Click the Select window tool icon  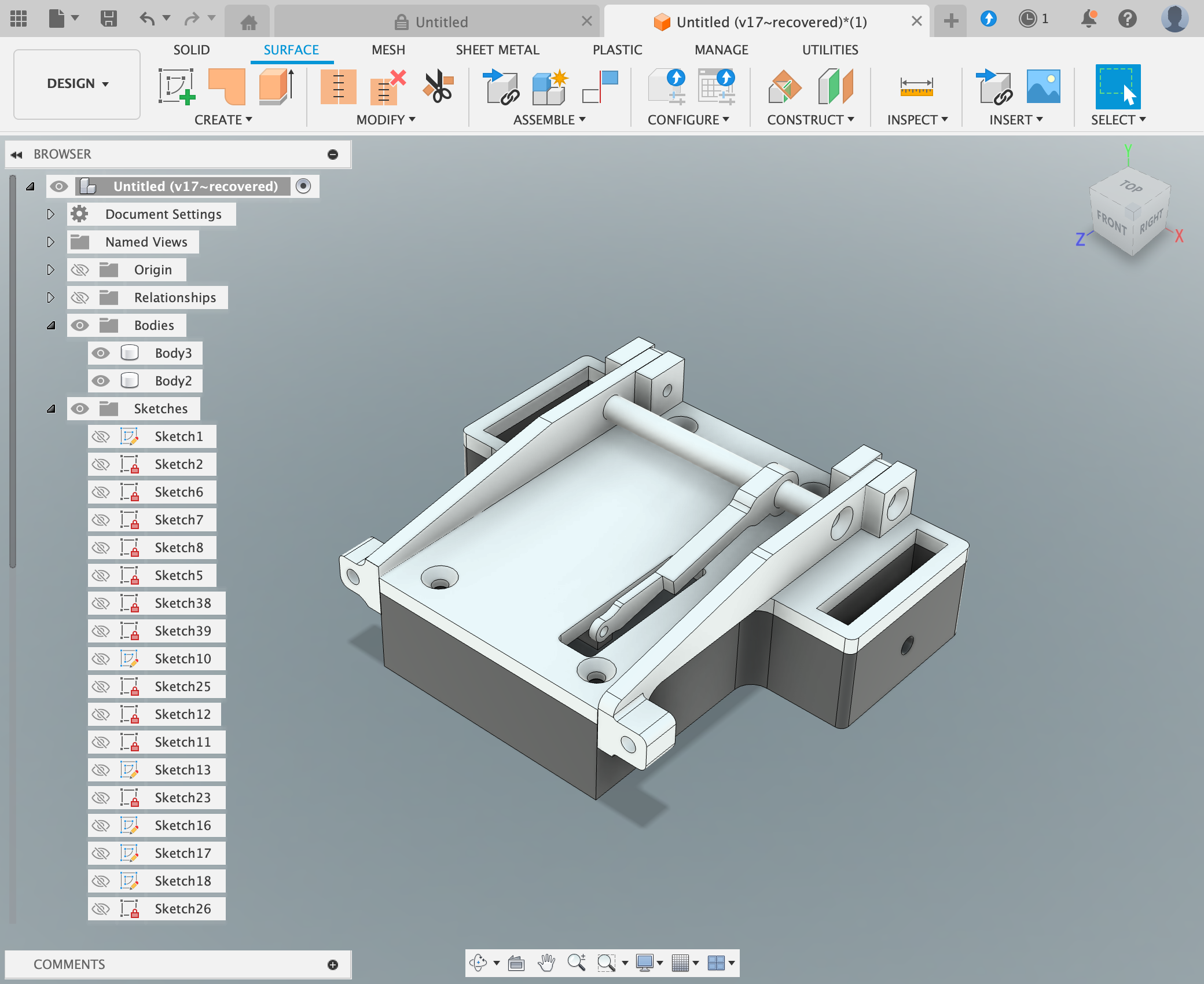[x=1118, y=87]
